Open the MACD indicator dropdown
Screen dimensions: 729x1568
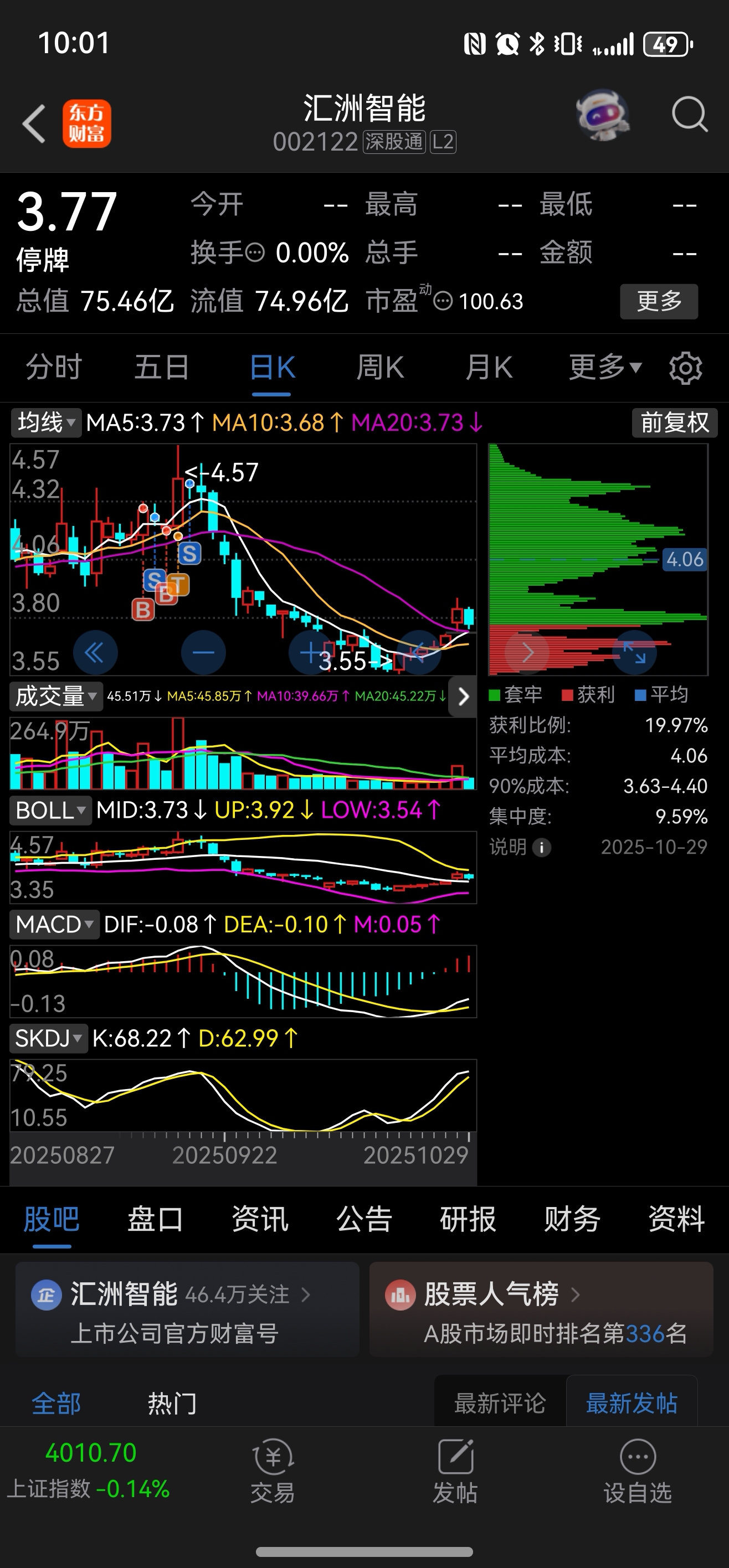(55, 925)
